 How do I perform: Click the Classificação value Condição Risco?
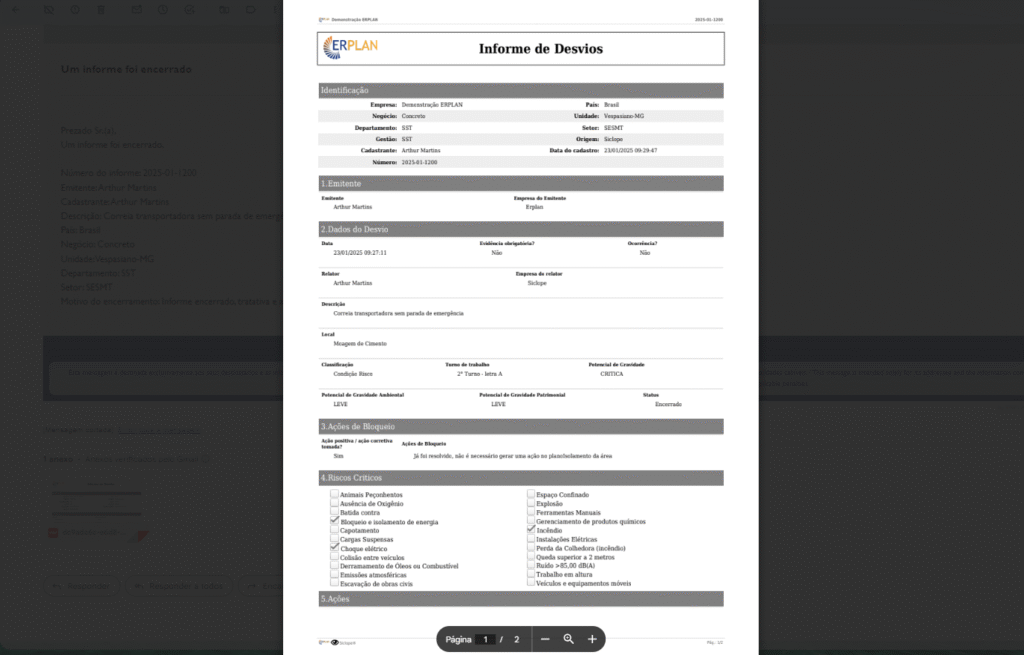click(x=353, y=374)
